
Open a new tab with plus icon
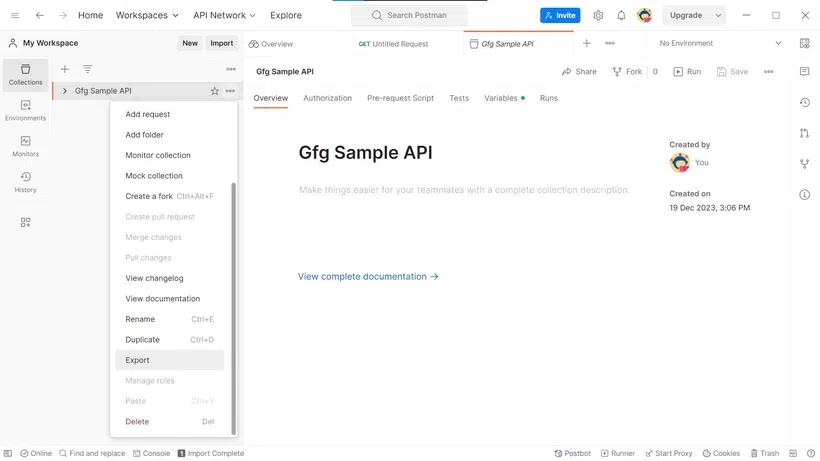[x=587, y=43]
